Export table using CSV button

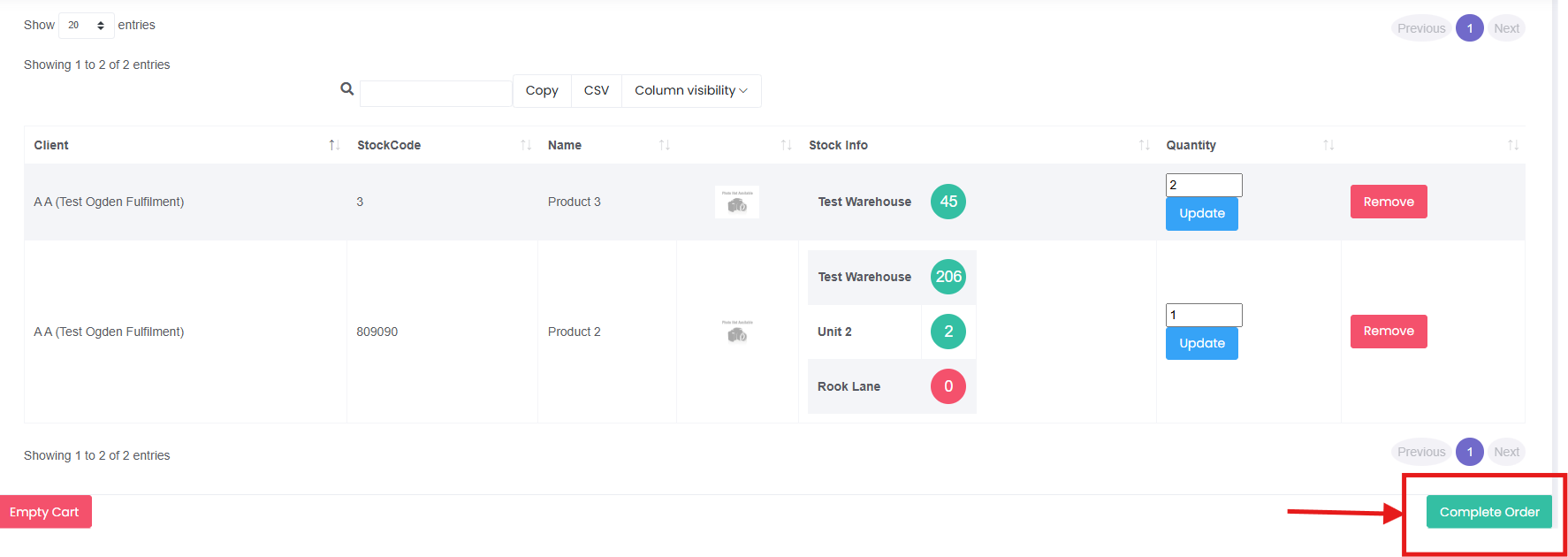(597, 91)
